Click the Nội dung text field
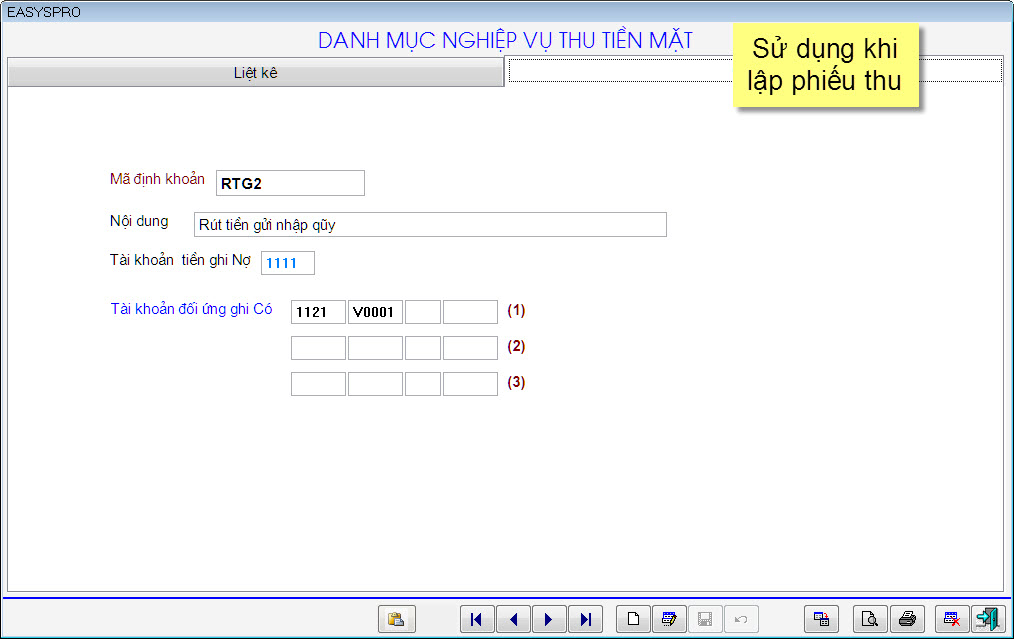 click(x=430, y=225)
